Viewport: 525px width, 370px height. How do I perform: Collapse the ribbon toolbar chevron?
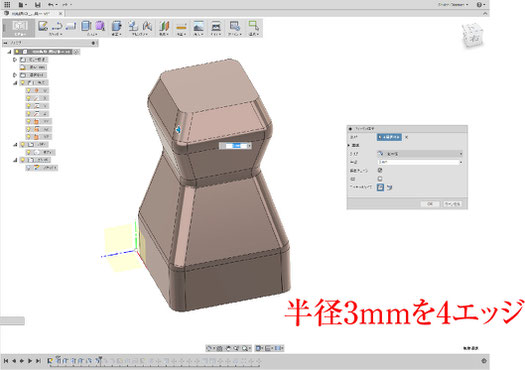click(x=485, y=13)
